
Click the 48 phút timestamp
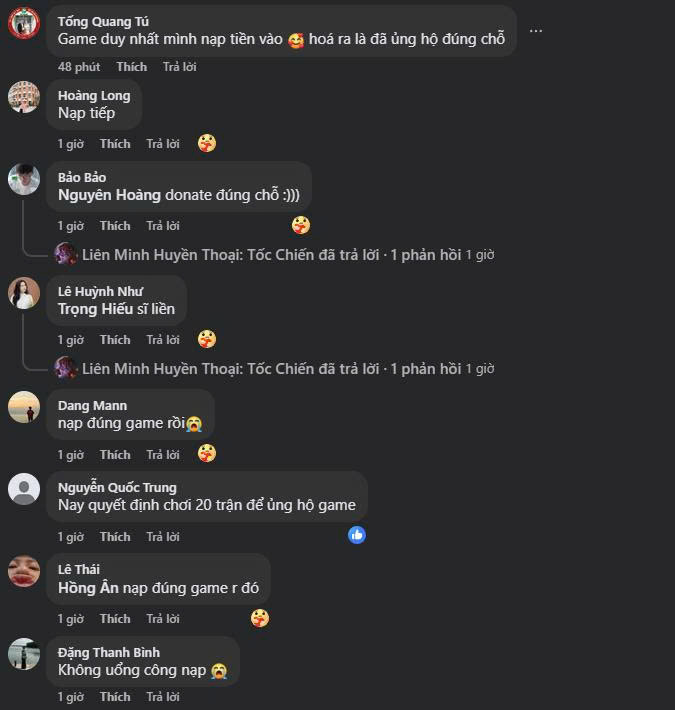(x=79, y=67)
